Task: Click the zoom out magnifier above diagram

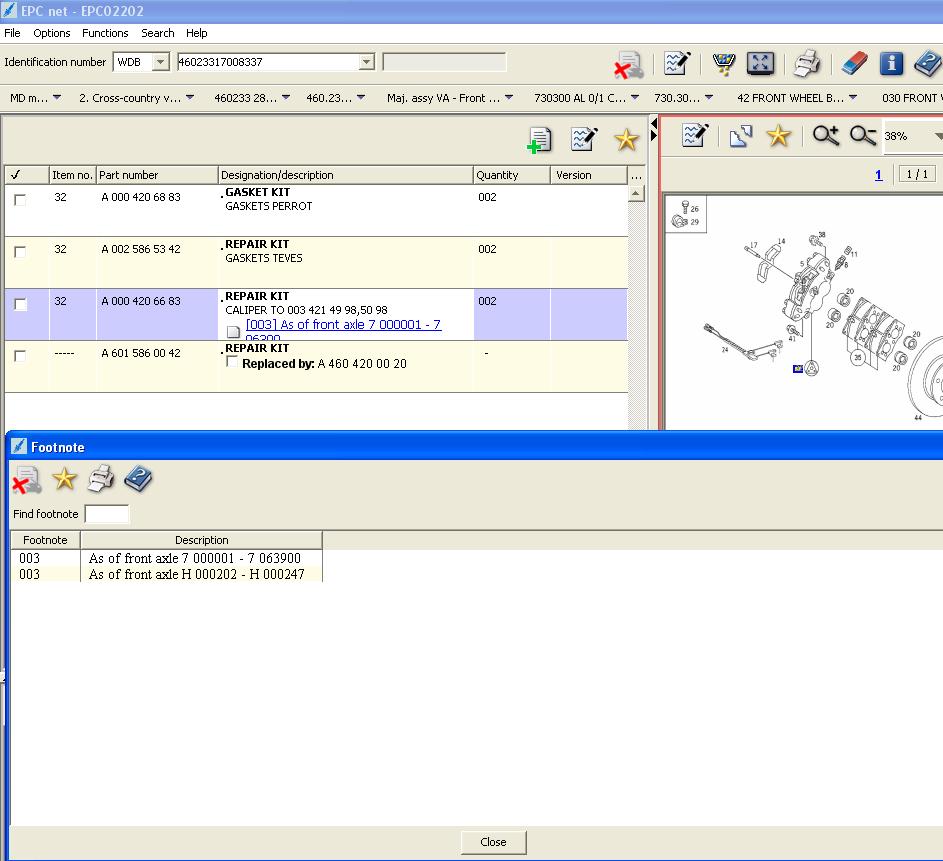Action: pyautogui.click(x=862, y=136)
